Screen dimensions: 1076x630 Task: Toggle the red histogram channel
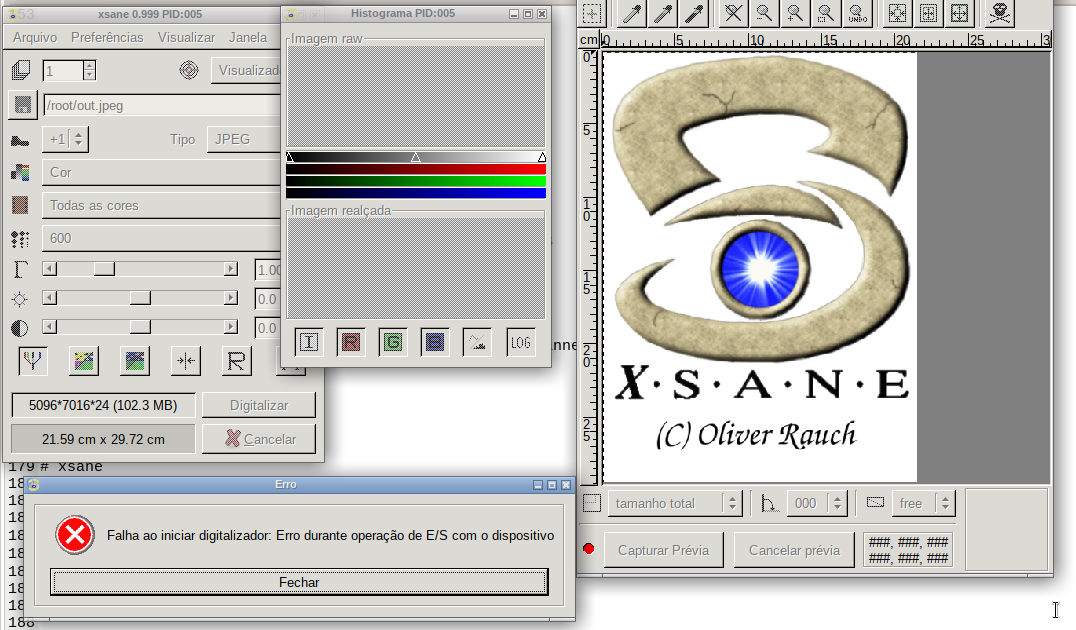tap(351, 342)
